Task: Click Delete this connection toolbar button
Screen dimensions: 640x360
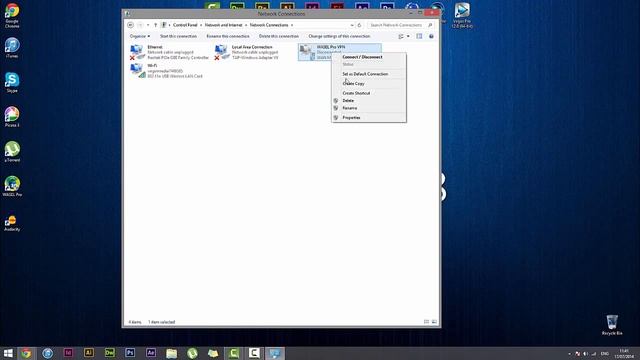Action: 279,36
